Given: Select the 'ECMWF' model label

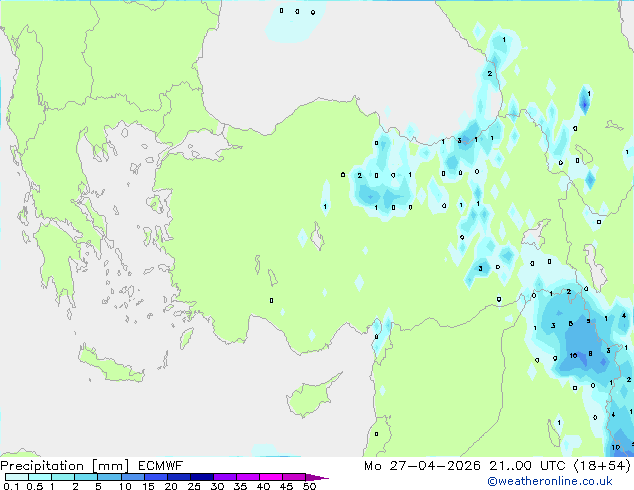Looking at the screenshot, I should coord(161,466).
